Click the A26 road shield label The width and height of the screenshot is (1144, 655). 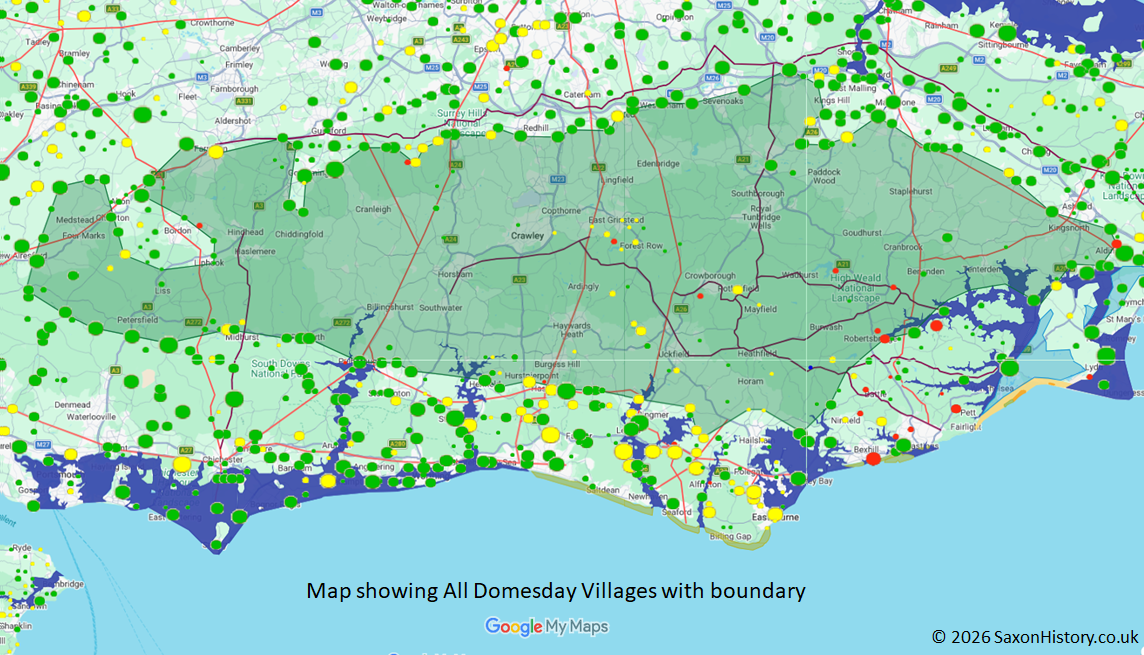click(681, 309)
